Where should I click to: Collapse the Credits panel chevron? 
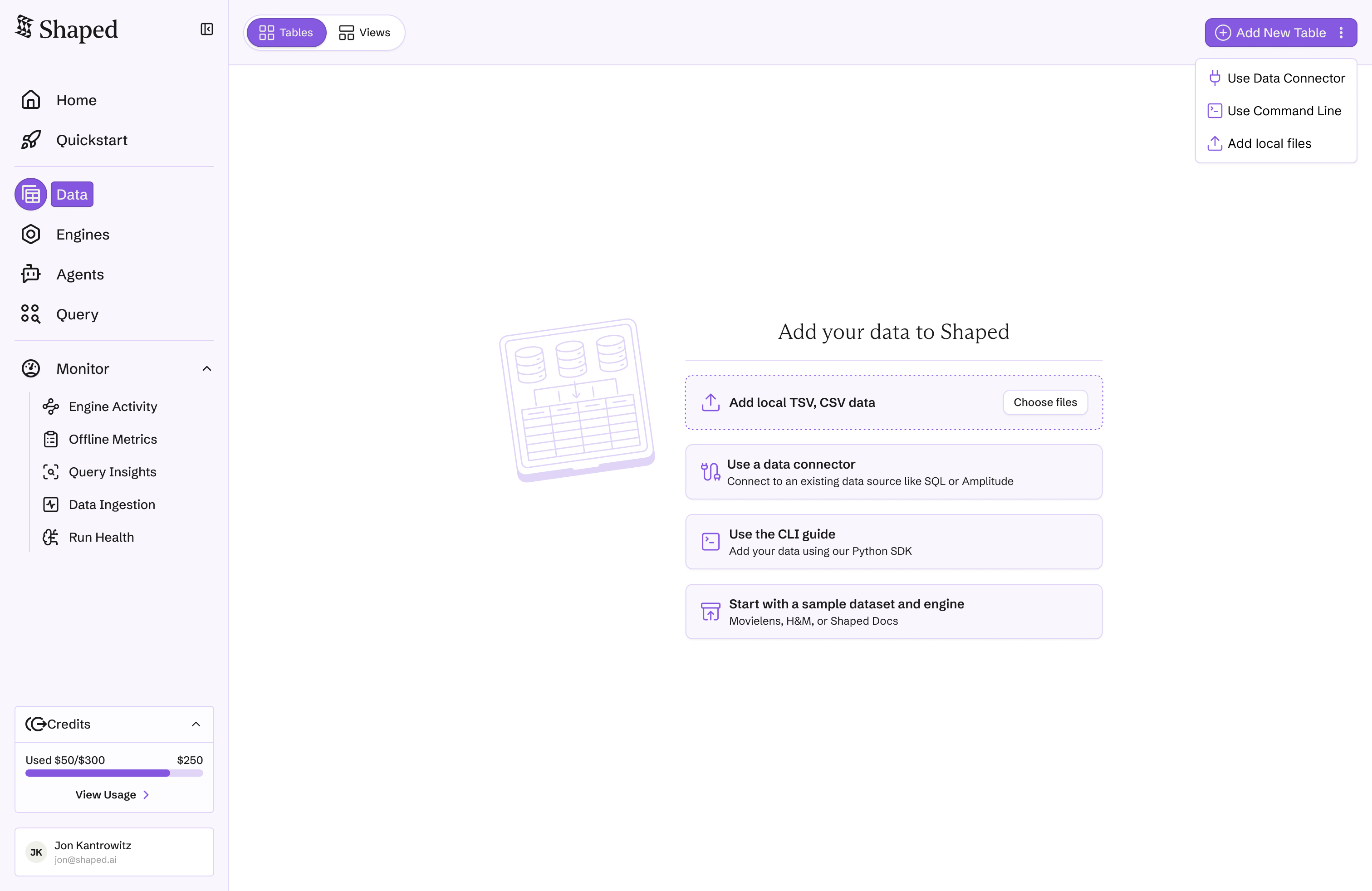[196, 724]
